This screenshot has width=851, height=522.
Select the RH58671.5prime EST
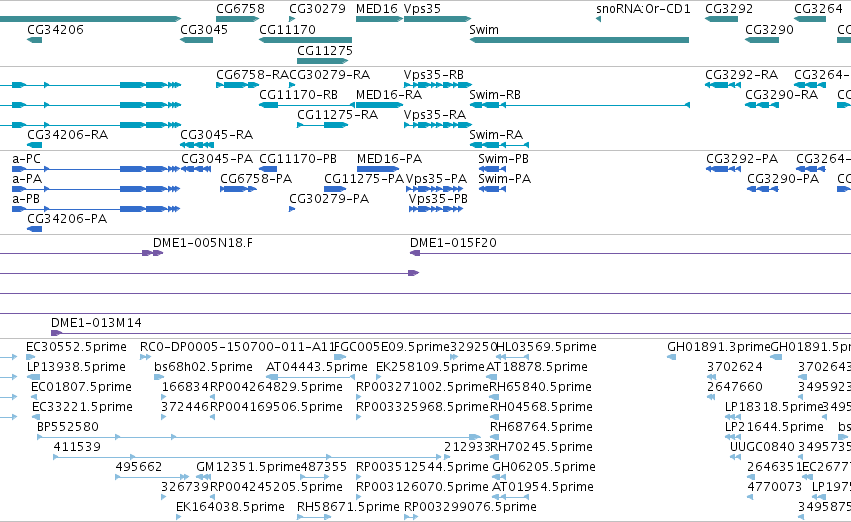click(314, 517)
